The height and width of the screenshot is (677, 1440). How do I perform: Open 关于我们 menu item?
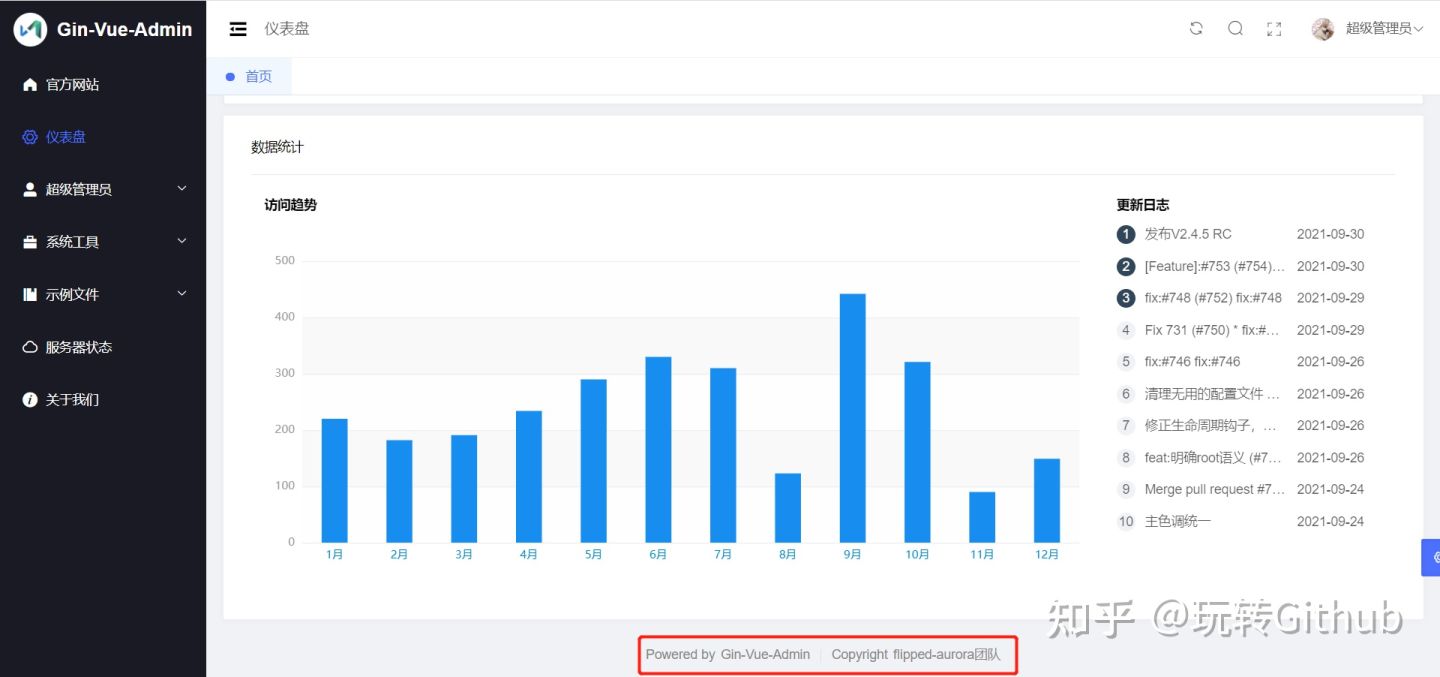click(103, 399)
